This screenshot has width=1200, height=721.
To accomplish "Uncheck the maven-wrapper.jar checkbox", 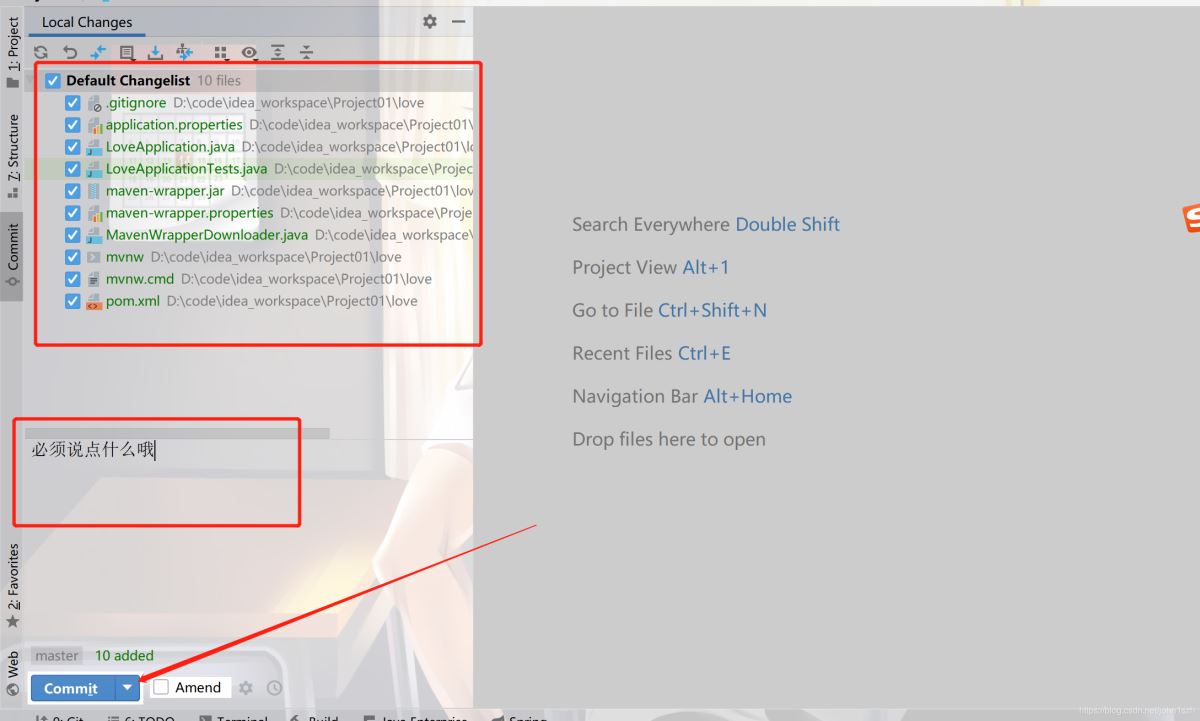I will tap(72, 191).
